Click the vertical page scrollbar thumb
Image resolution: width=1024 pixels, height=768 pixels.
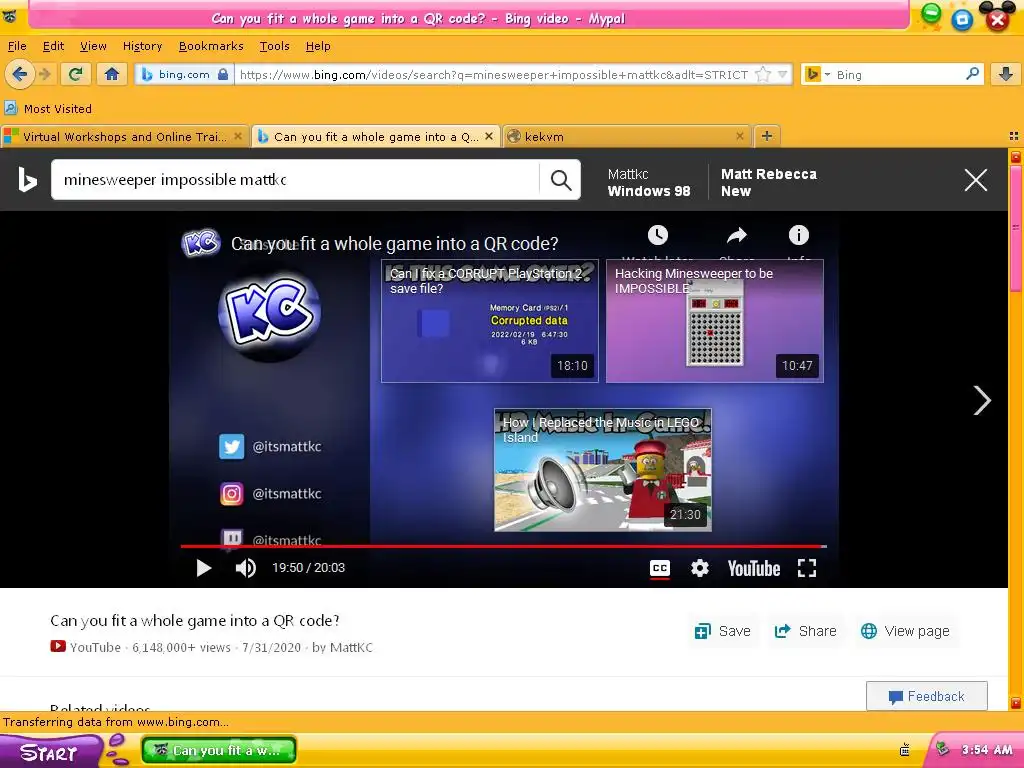click(1016, 229)
